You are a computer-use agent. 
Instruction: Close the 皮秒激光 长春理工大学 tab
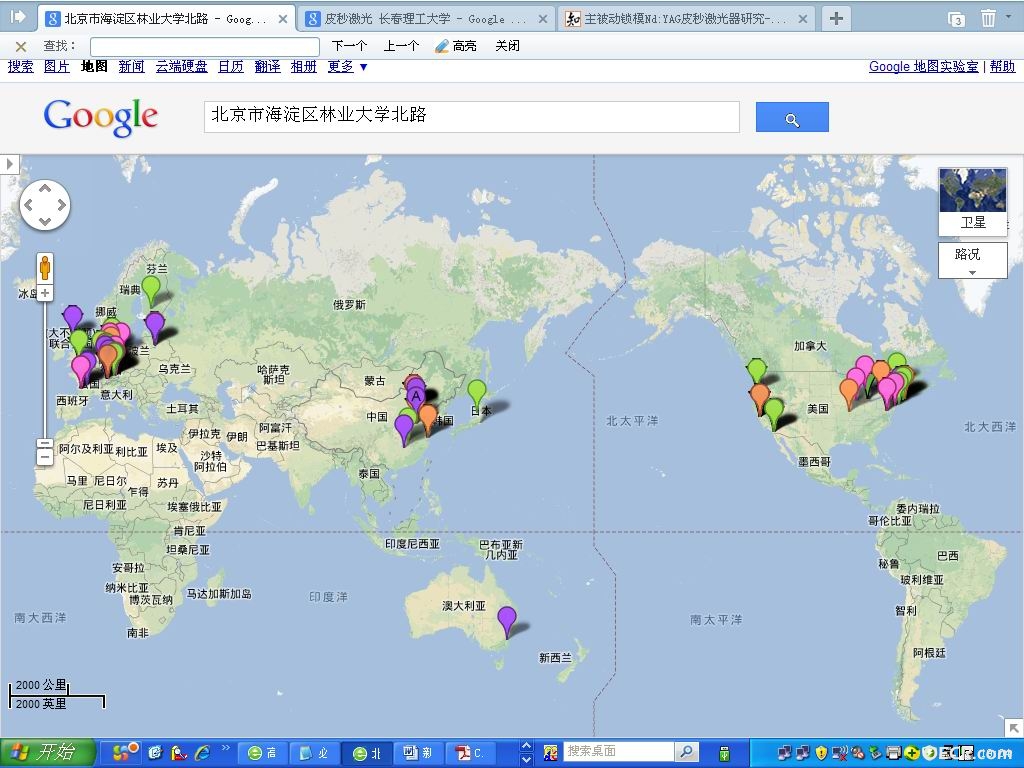pos(542,19)
